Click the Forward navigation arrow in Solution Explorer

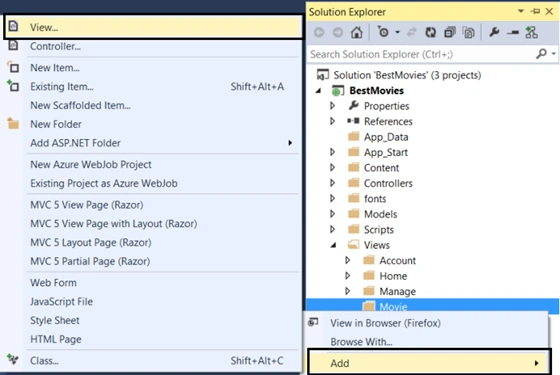click(x=338, y=32)
